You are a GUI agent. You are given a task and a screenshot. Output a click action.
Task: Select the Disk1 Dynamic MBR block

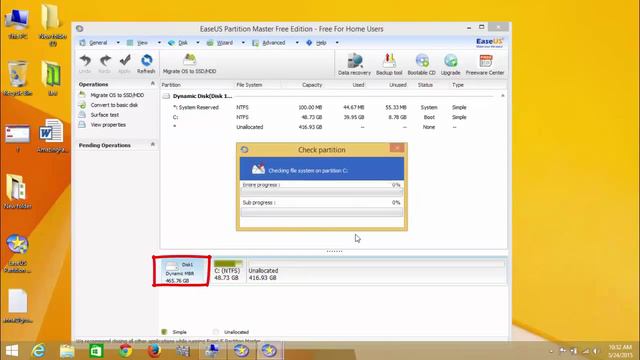coord(182,271)
